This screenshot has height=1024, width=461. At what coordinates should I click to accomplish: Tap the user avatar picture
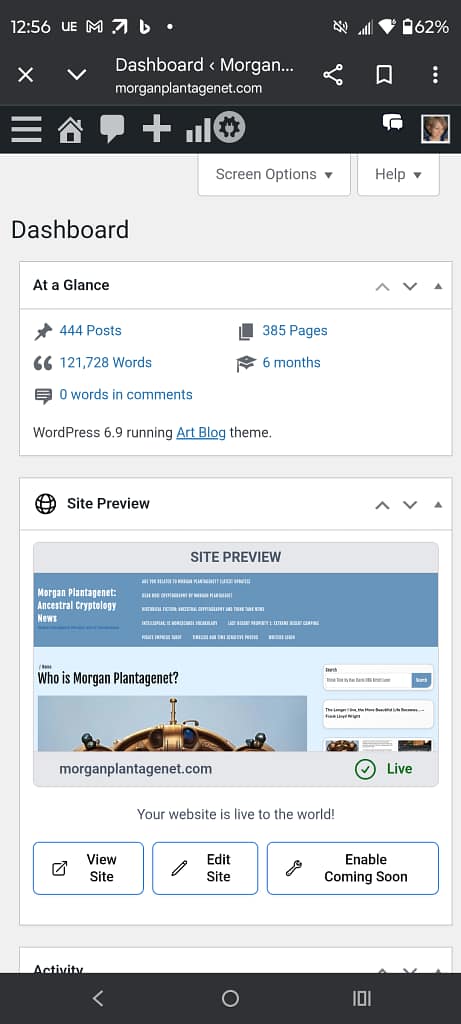(x=435, y=129)
